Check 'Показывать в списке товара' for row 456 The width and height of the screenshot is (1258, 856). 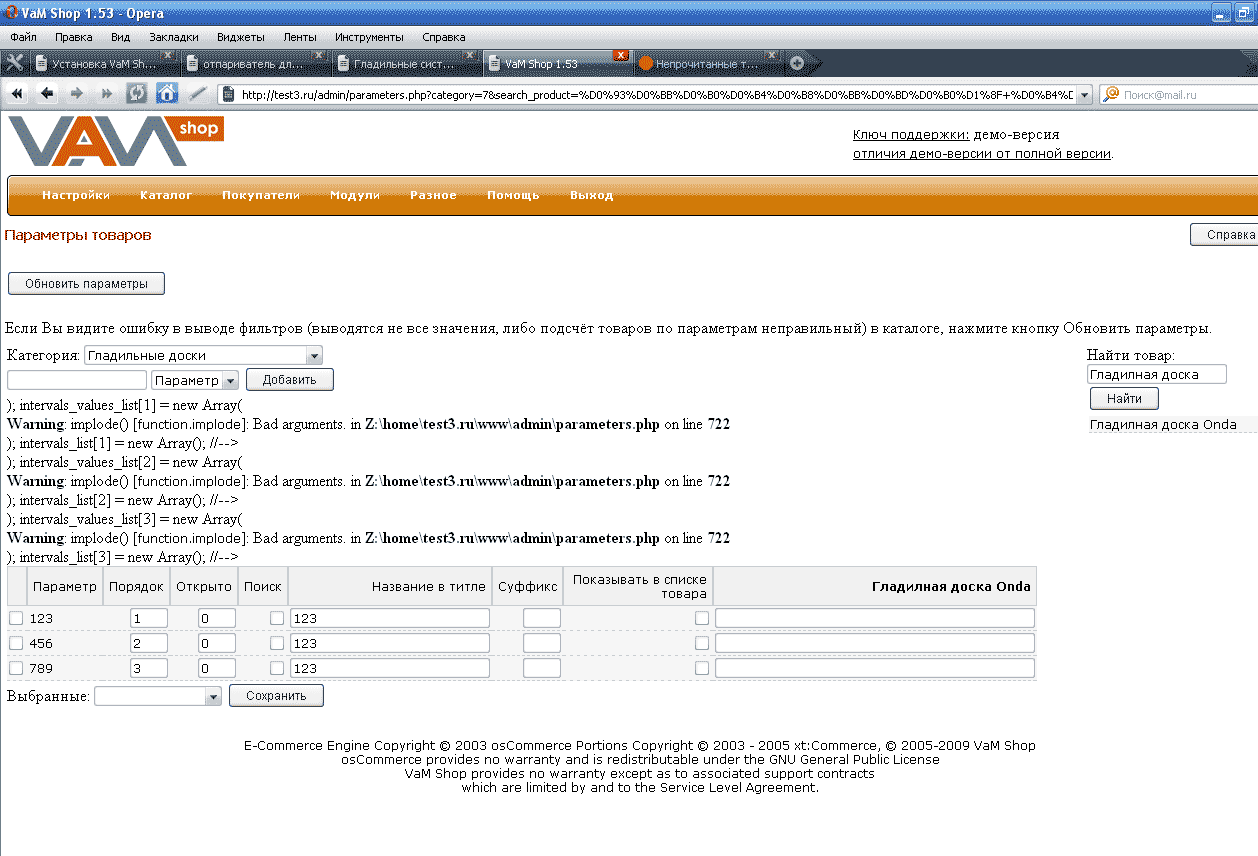pos(702,643)
